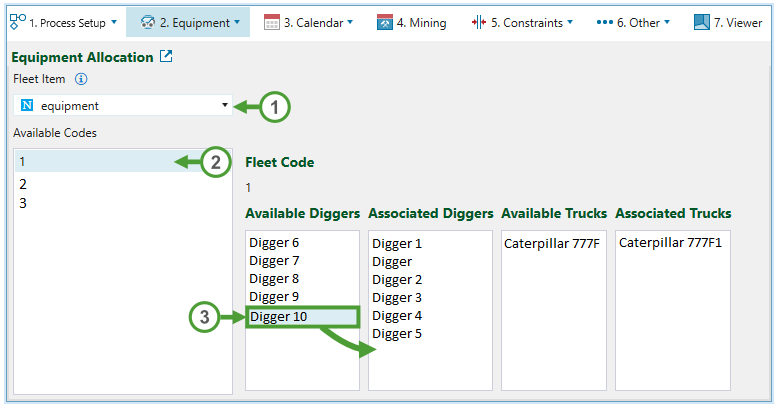Click the Viewer tab icon
Viewport: 783px width, 409px height.
click(x=702, y=22)
